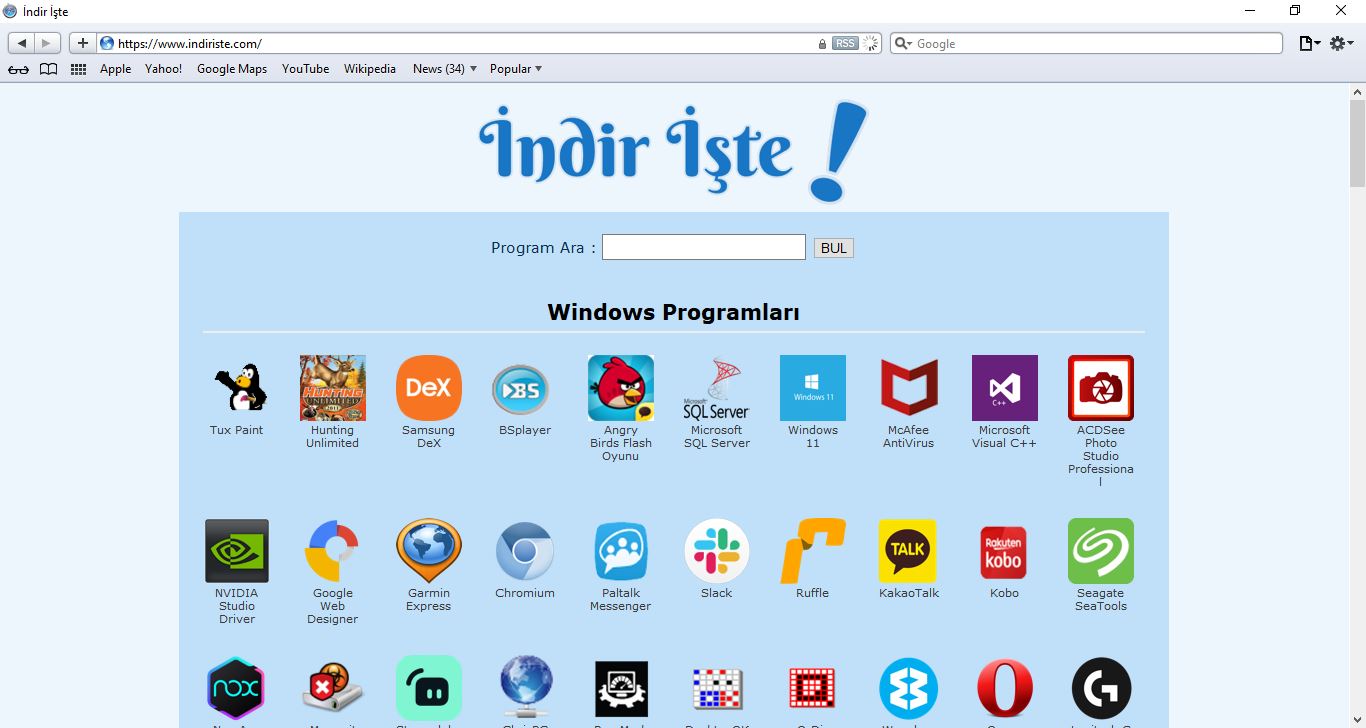Open the Garmin Express globe icon
Image resolution: width=1366 pixels, height=728 pixels.
point(429,551)
